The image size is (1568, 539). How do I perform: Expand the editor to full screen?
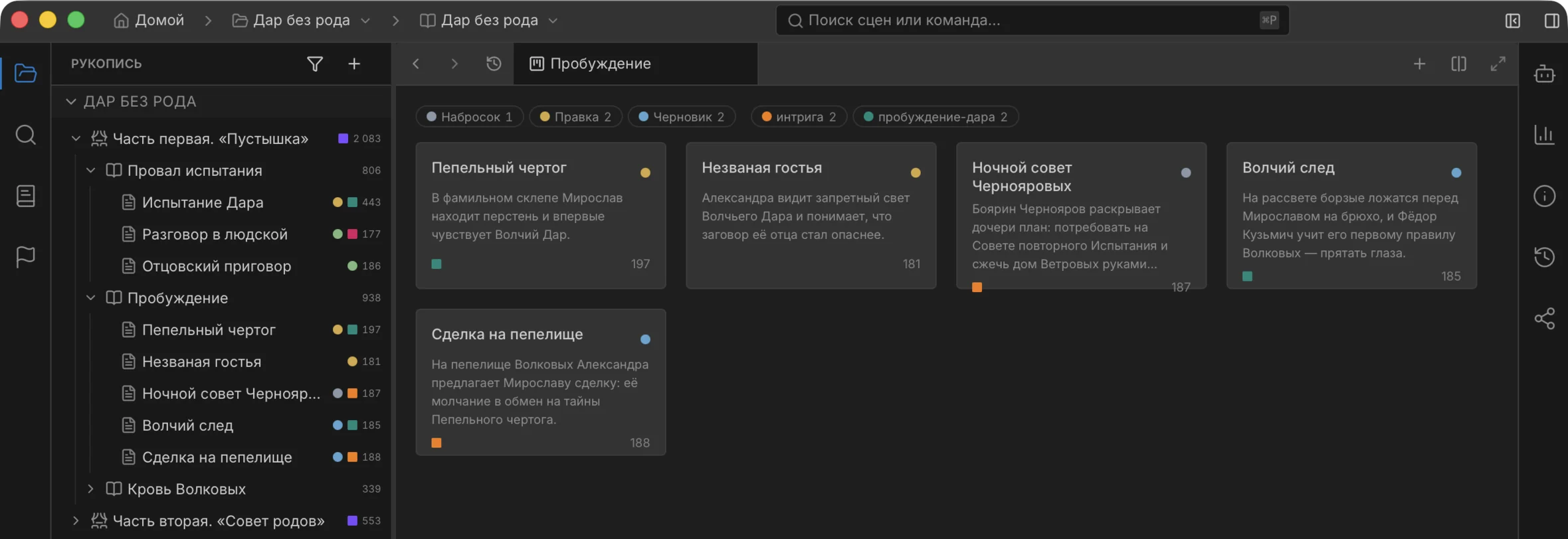(x=1498, y=64)
